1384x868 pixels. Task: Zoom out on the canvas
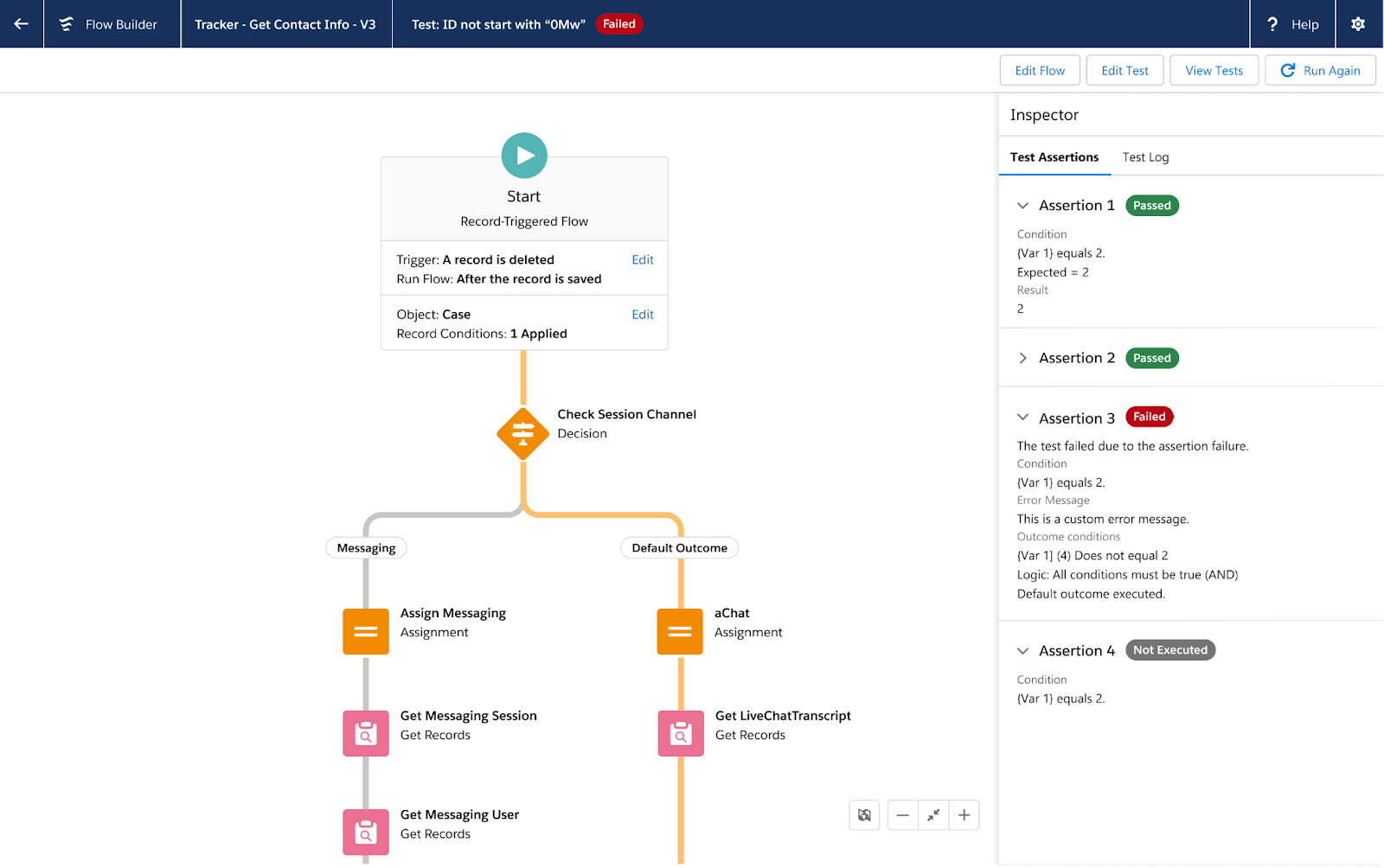(x=903, y=815)
